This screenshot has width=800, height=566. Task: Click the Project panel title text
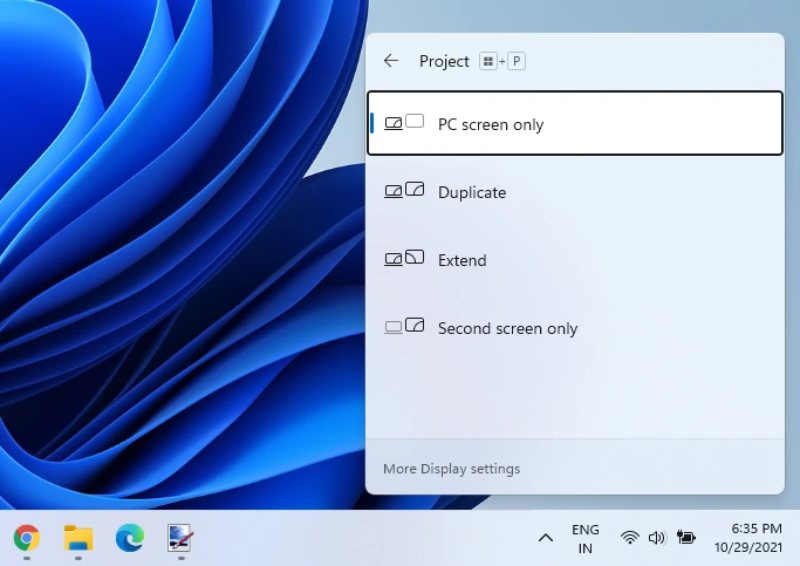(444, 61)
